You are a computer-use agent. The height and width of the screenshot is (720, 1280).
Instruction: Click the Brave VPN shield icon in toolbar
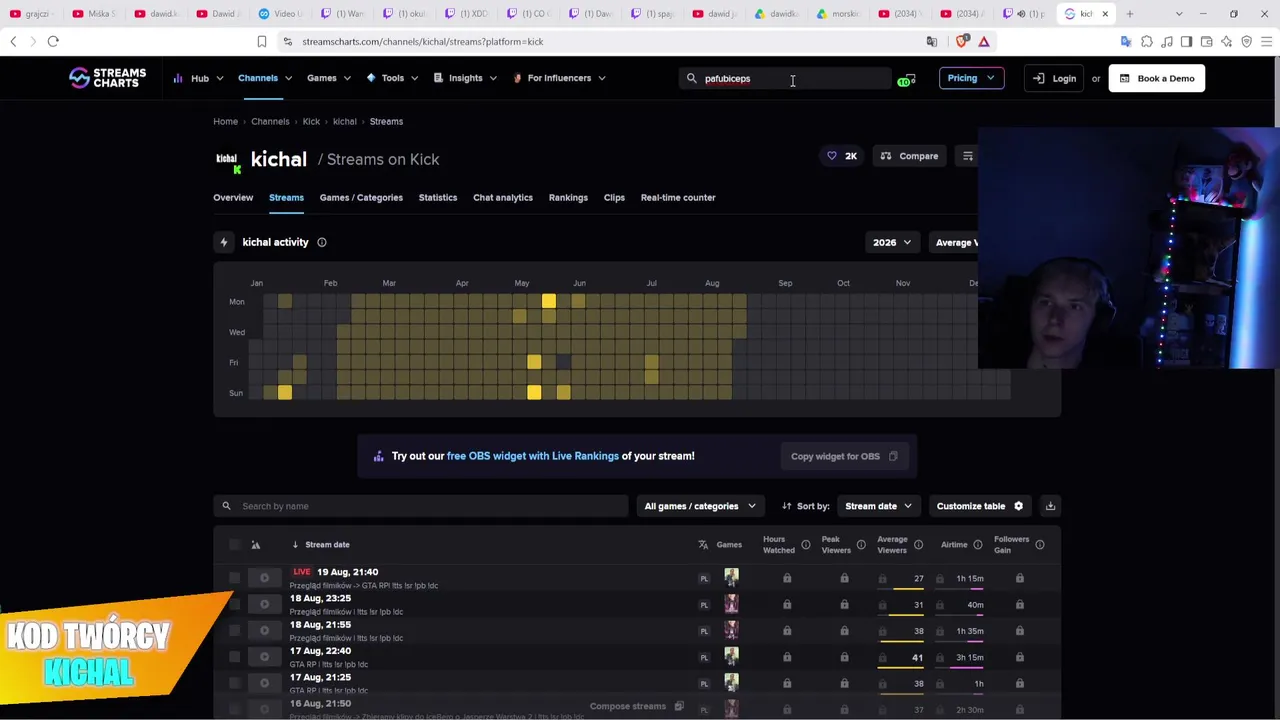[1247, 41]
